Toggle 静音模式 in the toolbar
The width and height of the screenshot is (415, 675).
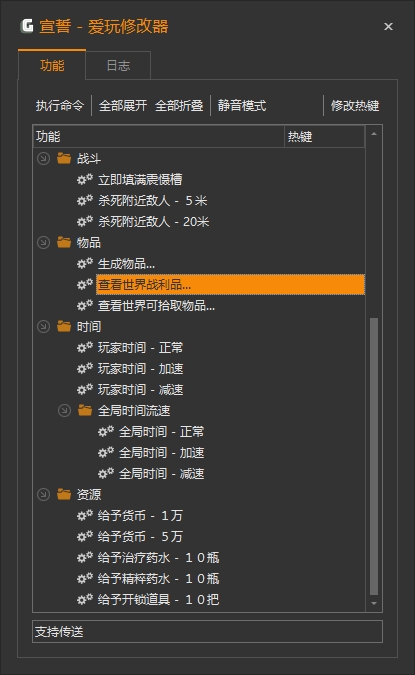[242, 105]
